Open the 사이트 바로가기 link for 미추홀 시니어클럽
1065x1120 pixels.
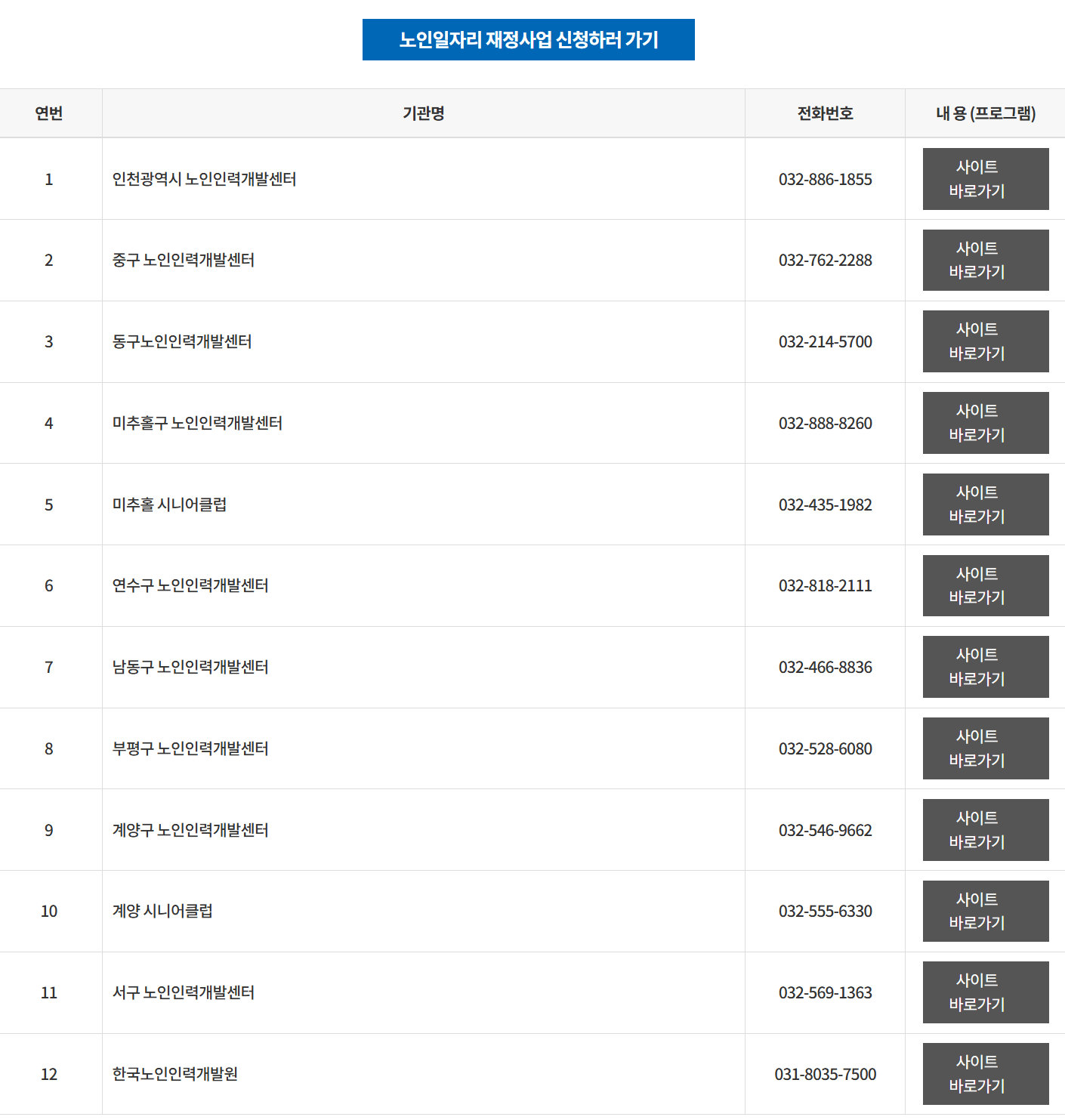pyautogui.click(x=985, y=504)
